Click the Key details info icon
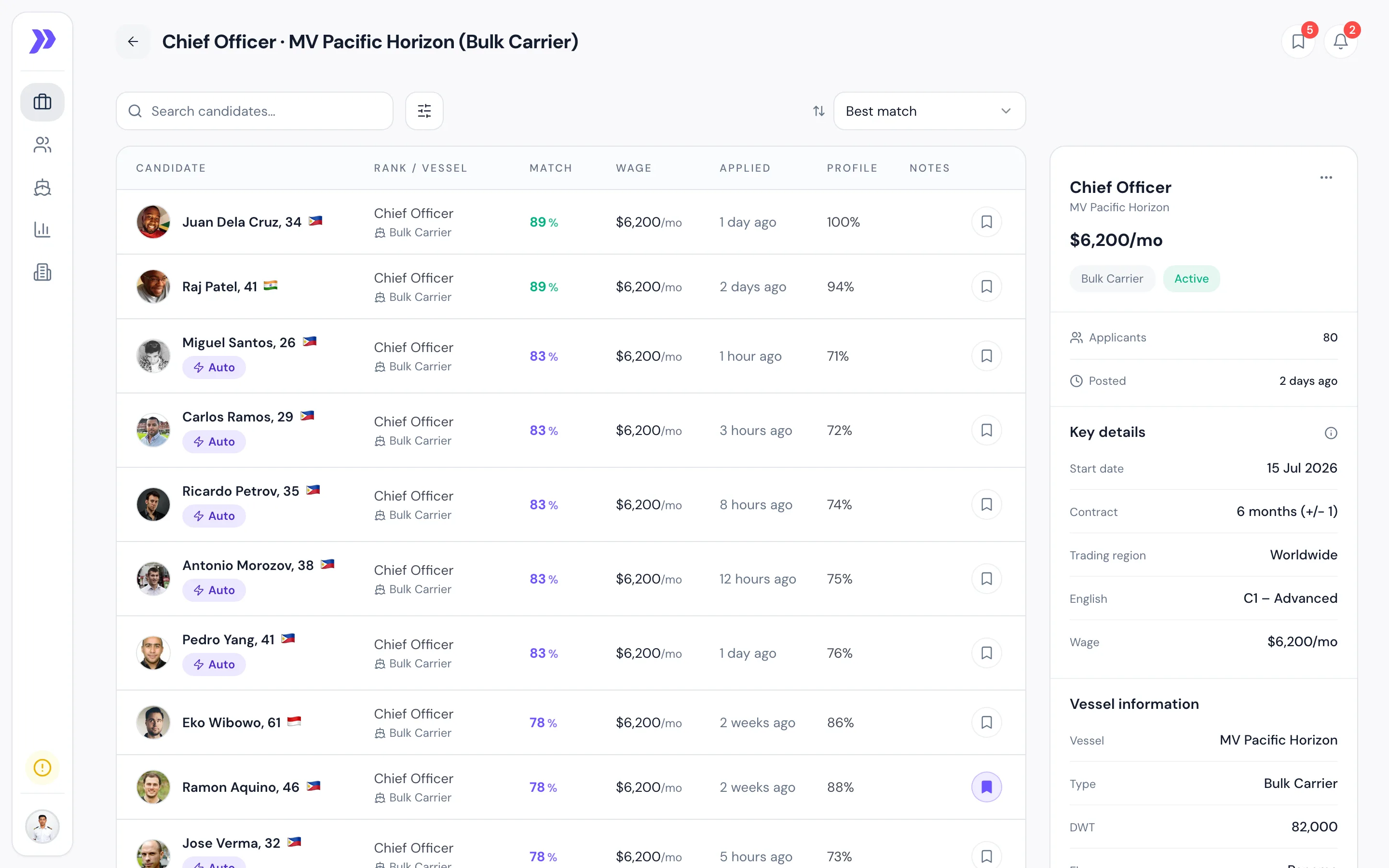Image resolution: width=1389 pixels, height=868 pixels. pyautogui.click(x=1331, y=433)
